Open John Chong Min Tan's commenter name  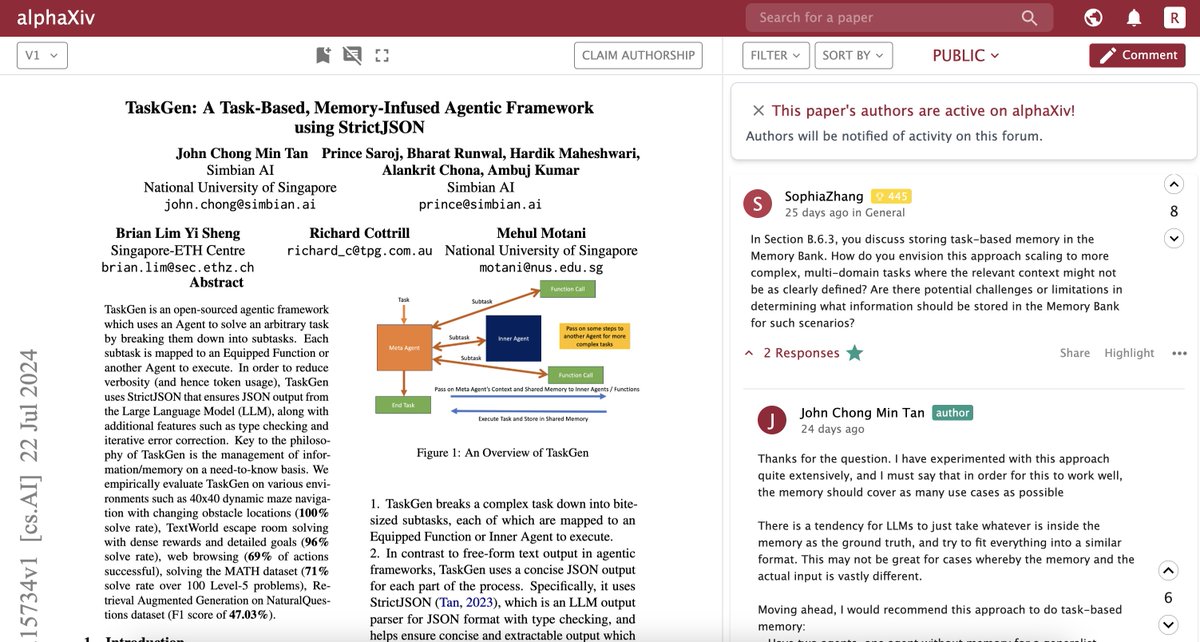(862, 412)
